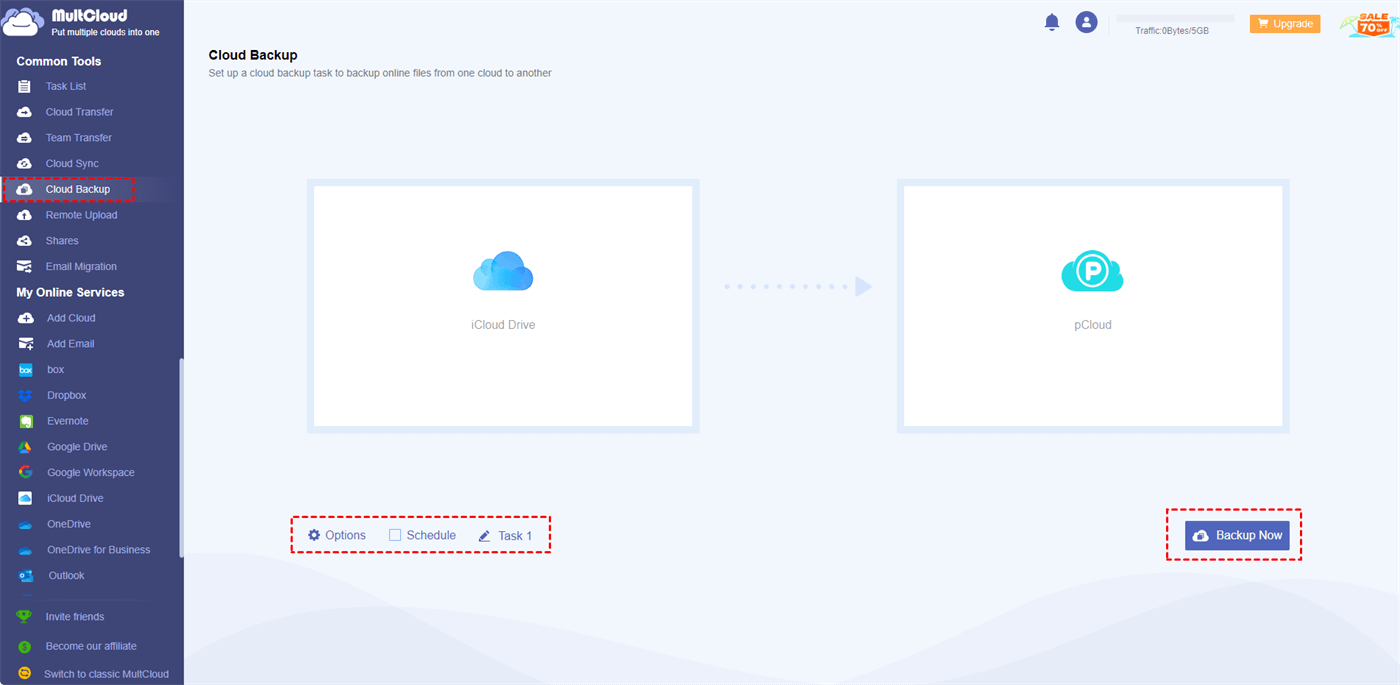Click the Team Transfer icon
1400x685 pixels.
(25, 138)
